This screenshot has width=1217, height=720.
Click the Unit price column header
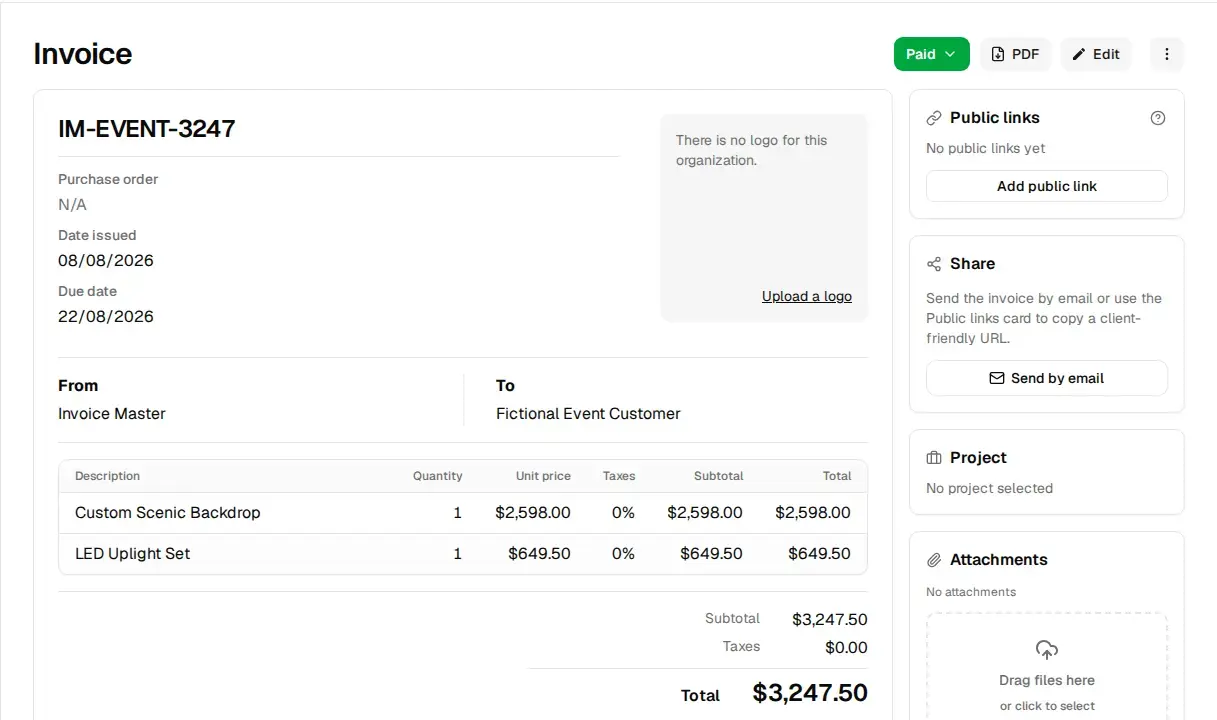[x=543, y=476]
